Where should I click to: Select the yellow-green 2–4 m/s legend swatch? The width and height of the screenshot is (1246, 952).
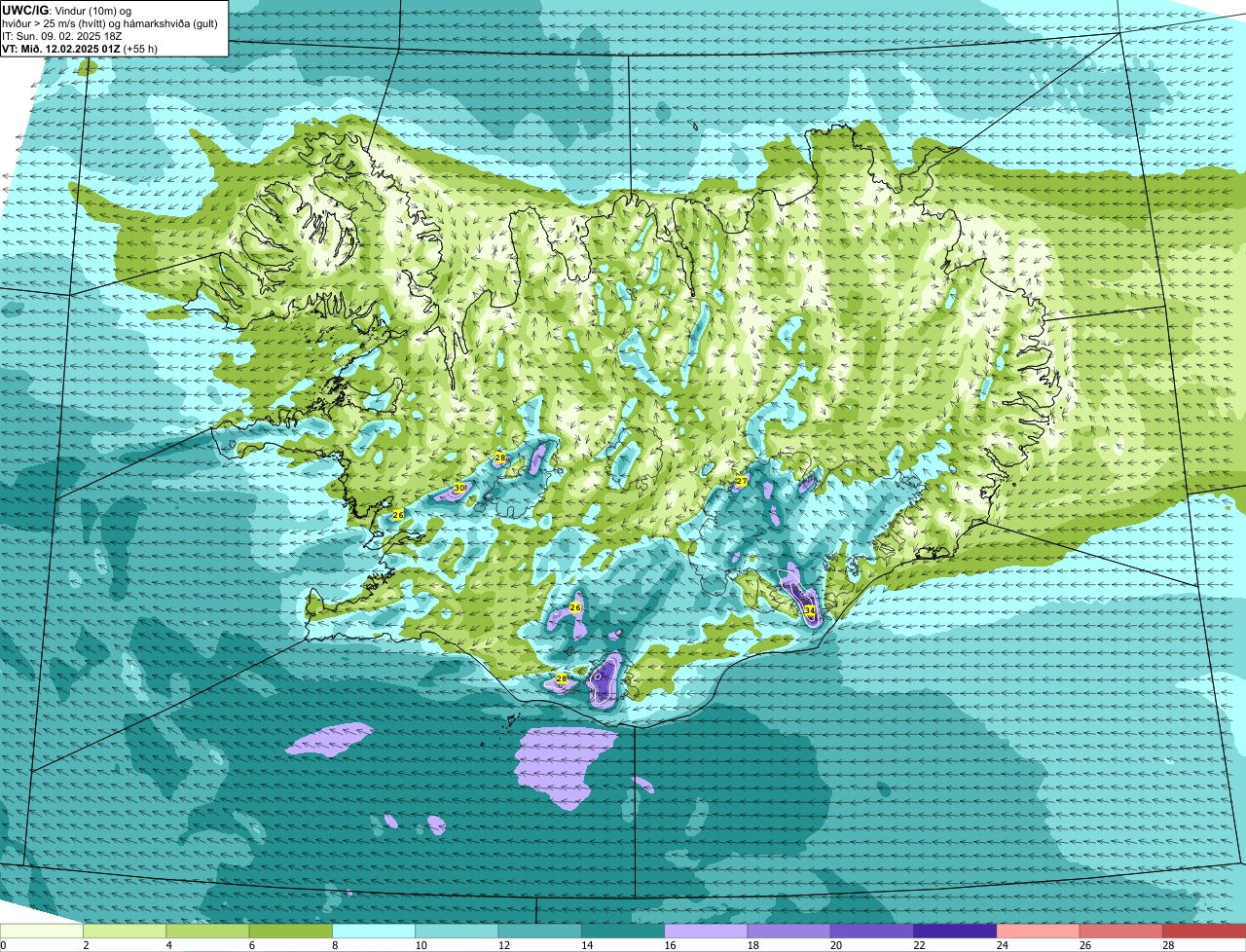click(125, 931)
